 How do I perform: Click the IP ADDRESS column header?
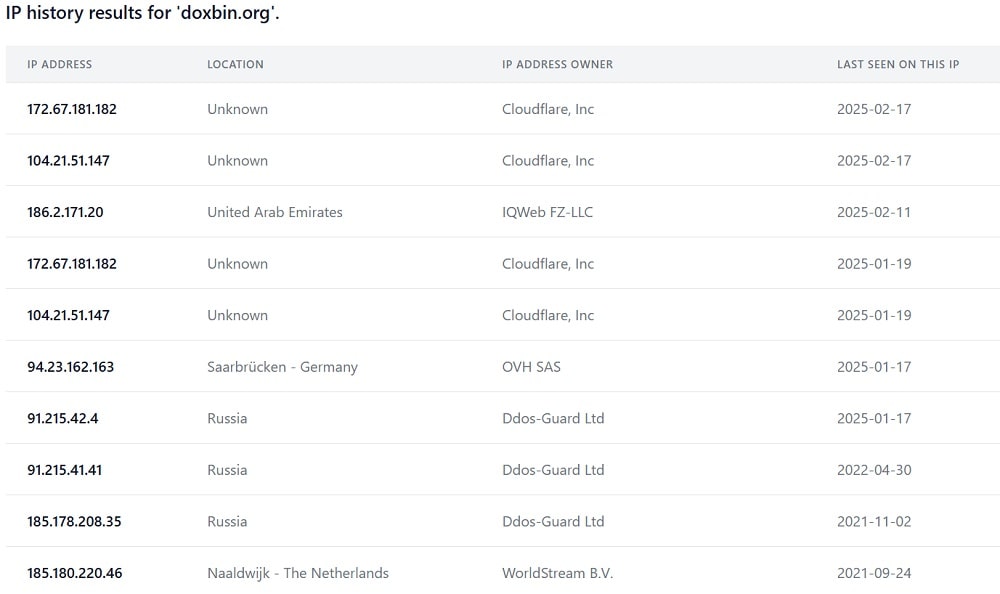tap(59, 64)
